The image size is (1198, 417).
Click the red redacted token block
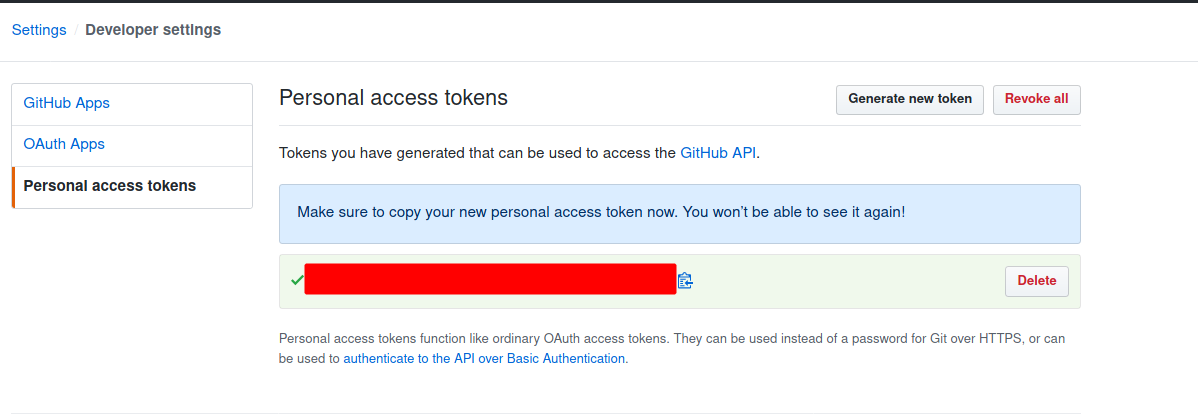pos(490,279)
